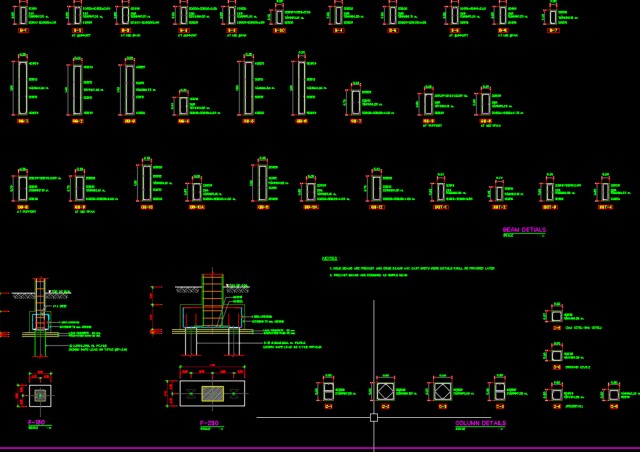Click the B-7 beam section label
The height and width of the screenshot is (452, 640).
tap(553, 30)
